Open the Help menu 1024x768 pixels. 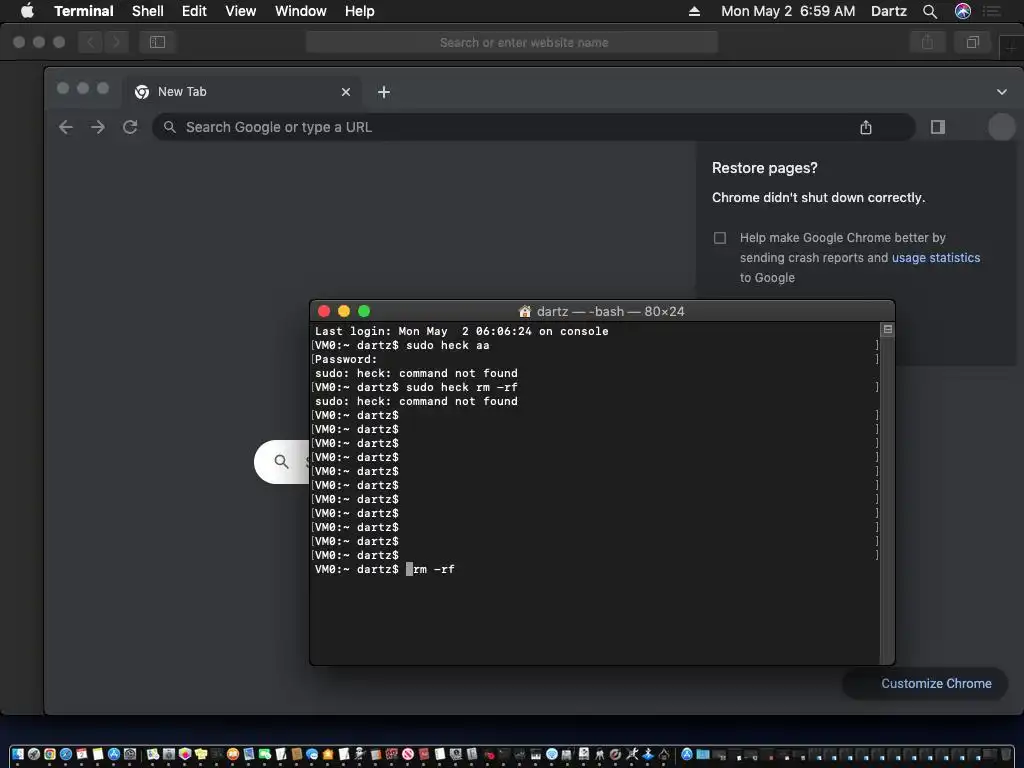pos(360,11)
